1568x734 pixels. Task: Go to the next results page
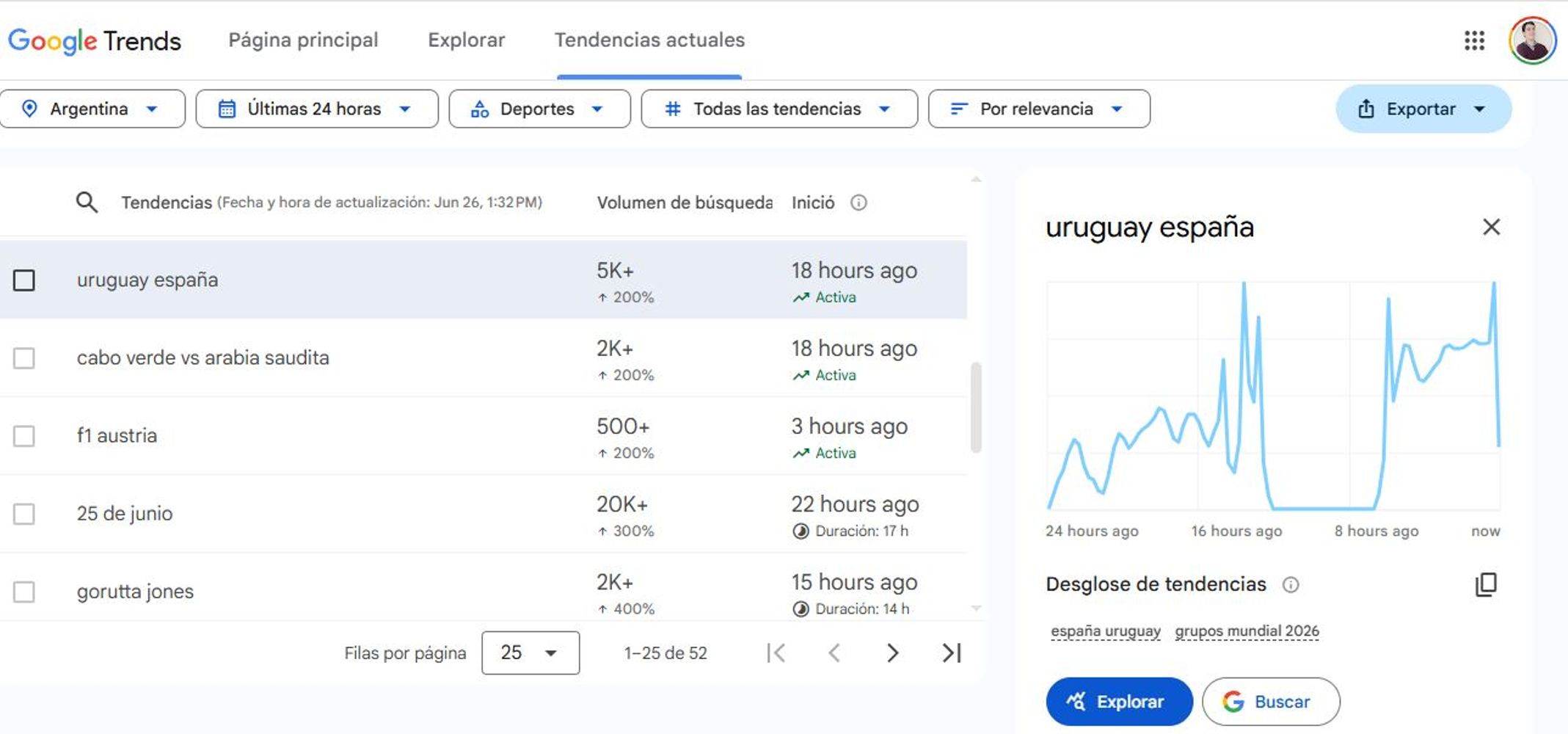pyautogui.click(x=892, y=653)
